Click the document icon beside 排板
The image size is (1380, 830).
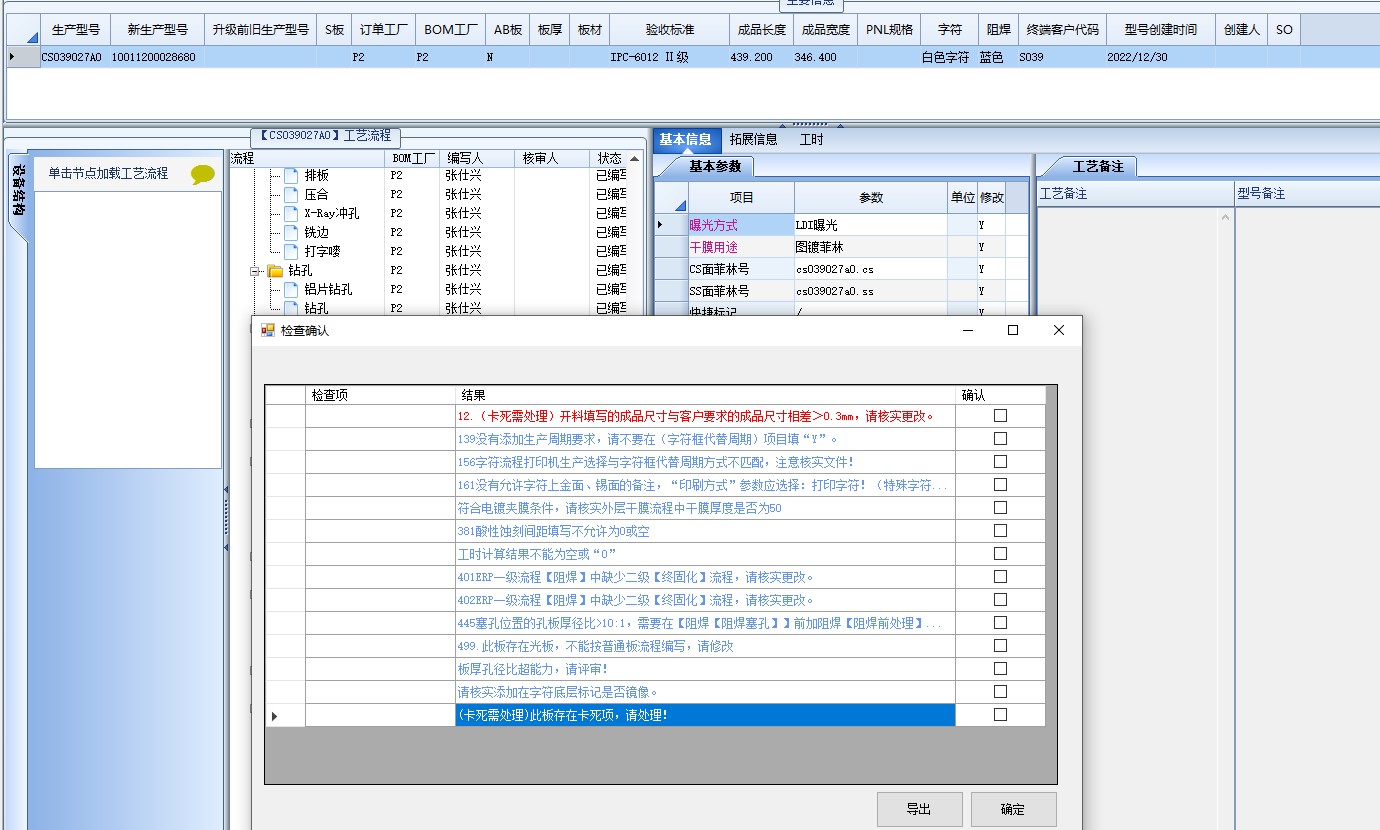click(x=291, y=176)
